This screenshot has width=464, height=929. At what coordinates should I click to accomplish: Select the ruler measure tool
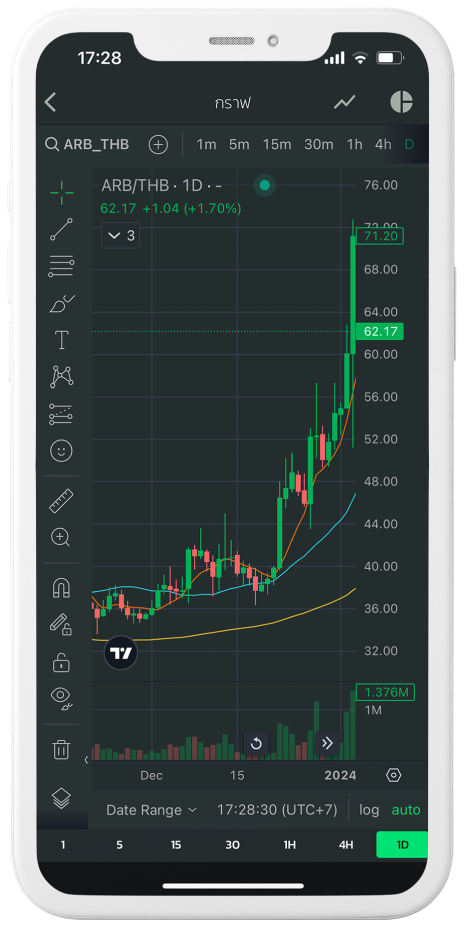click(x=61, y=500)
